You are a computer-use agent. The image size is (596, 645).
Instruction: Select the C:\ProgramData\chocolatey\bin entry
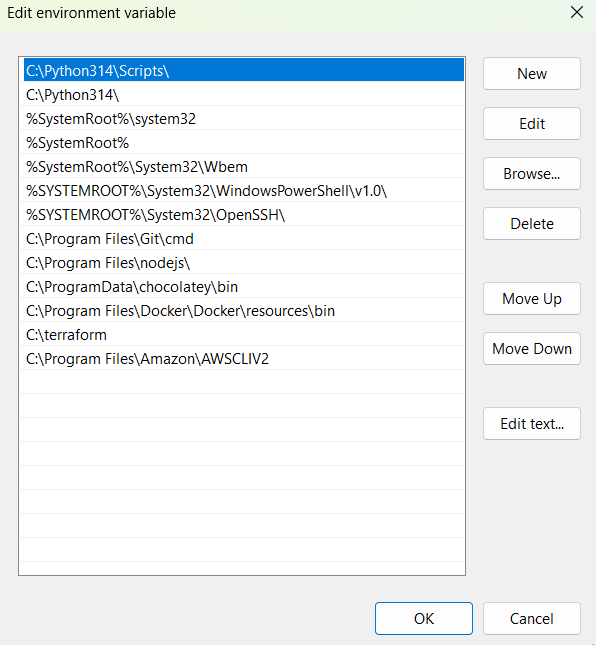[x=242, y=286]
